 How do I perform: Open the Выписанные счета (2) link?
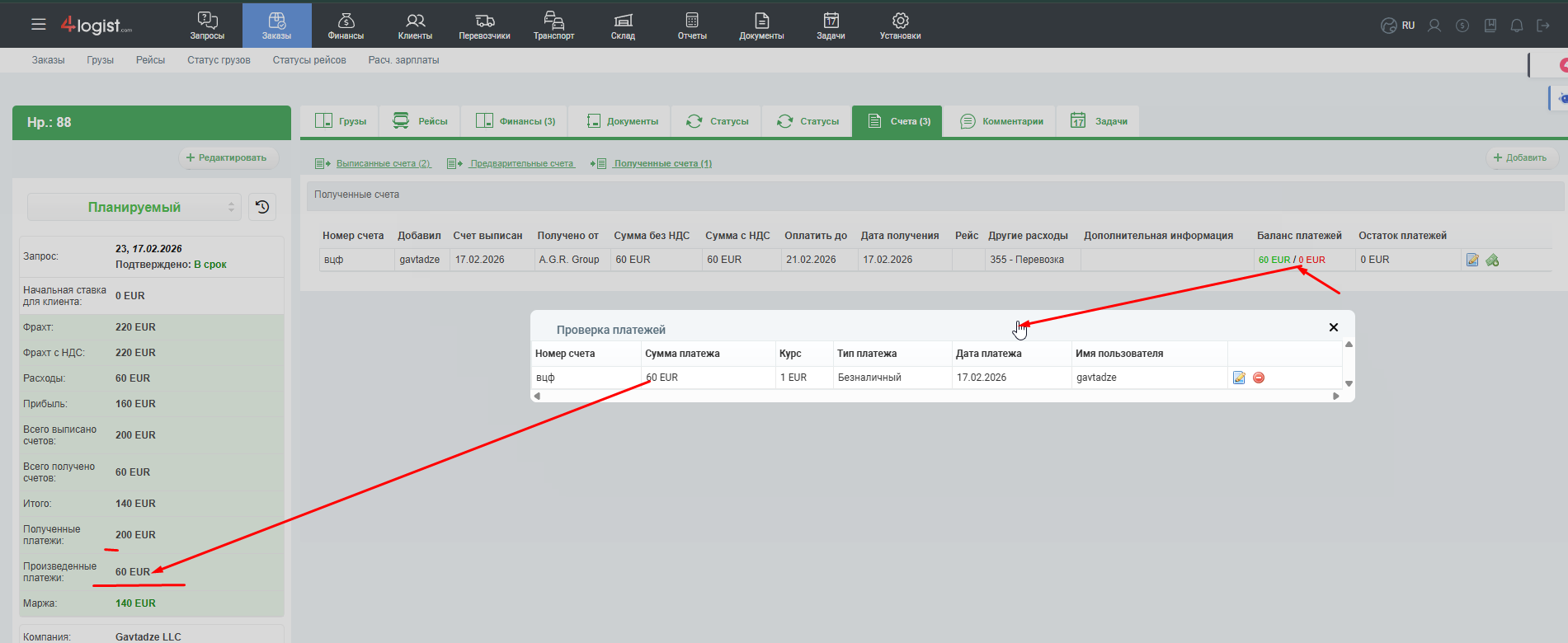(383, 163)
